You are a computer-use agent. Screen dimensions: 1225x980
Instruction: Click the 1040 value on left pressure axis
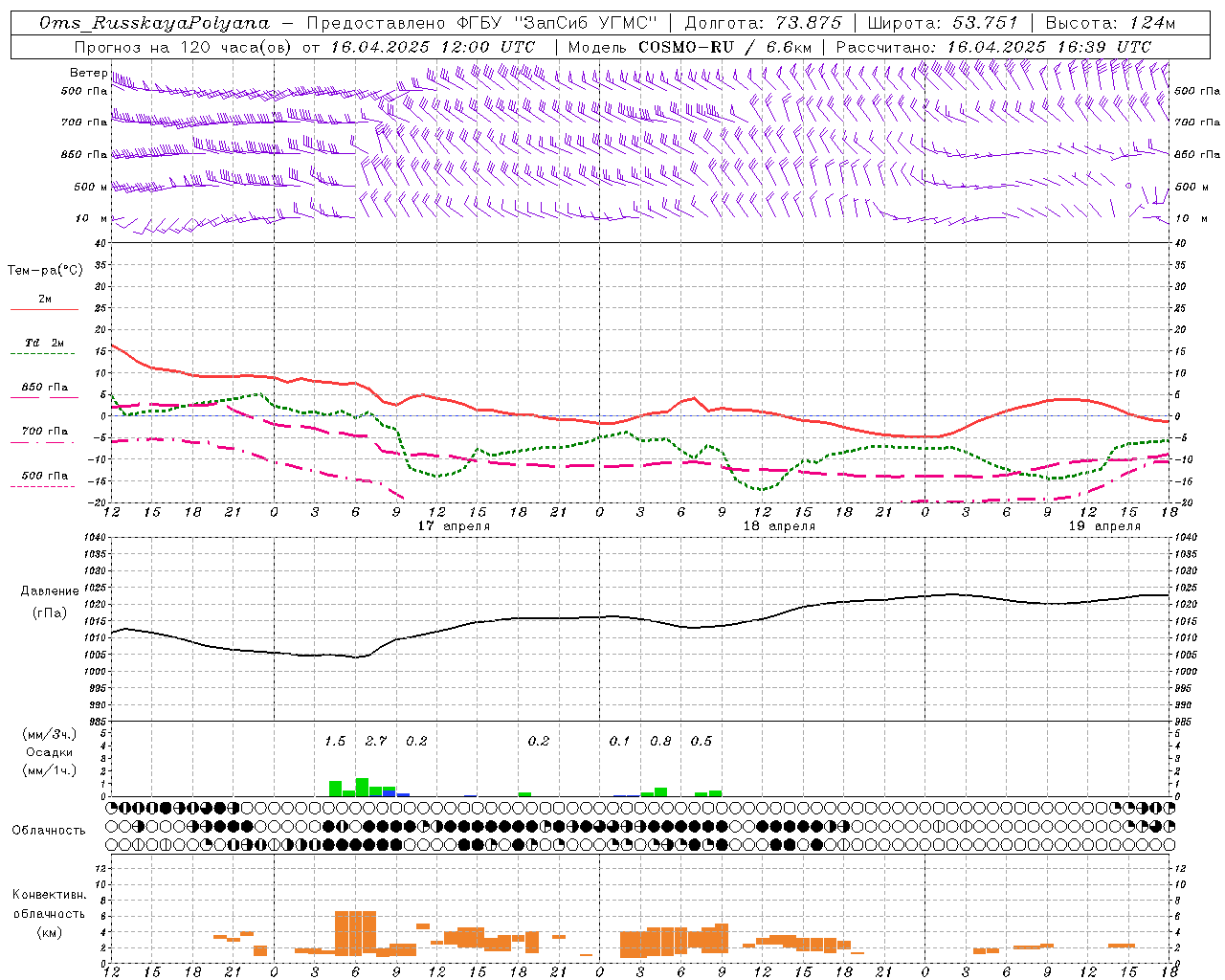point(93,538)
